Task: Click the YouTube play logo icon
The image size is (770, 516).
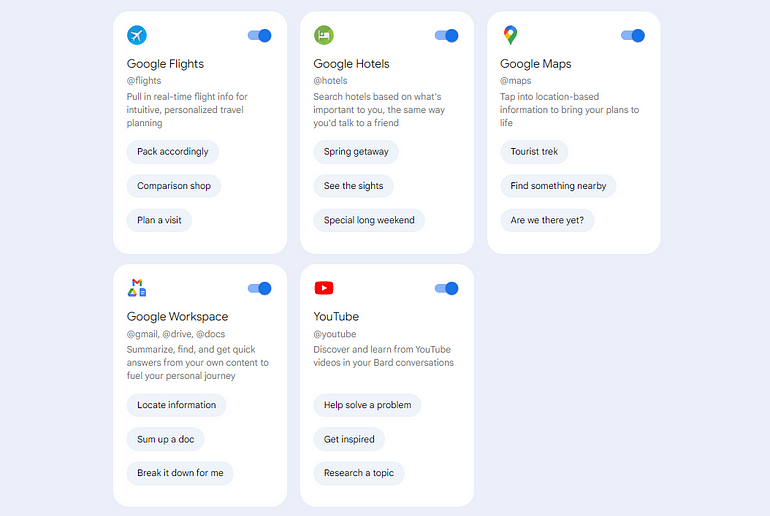Action: (x=324, y=288)
